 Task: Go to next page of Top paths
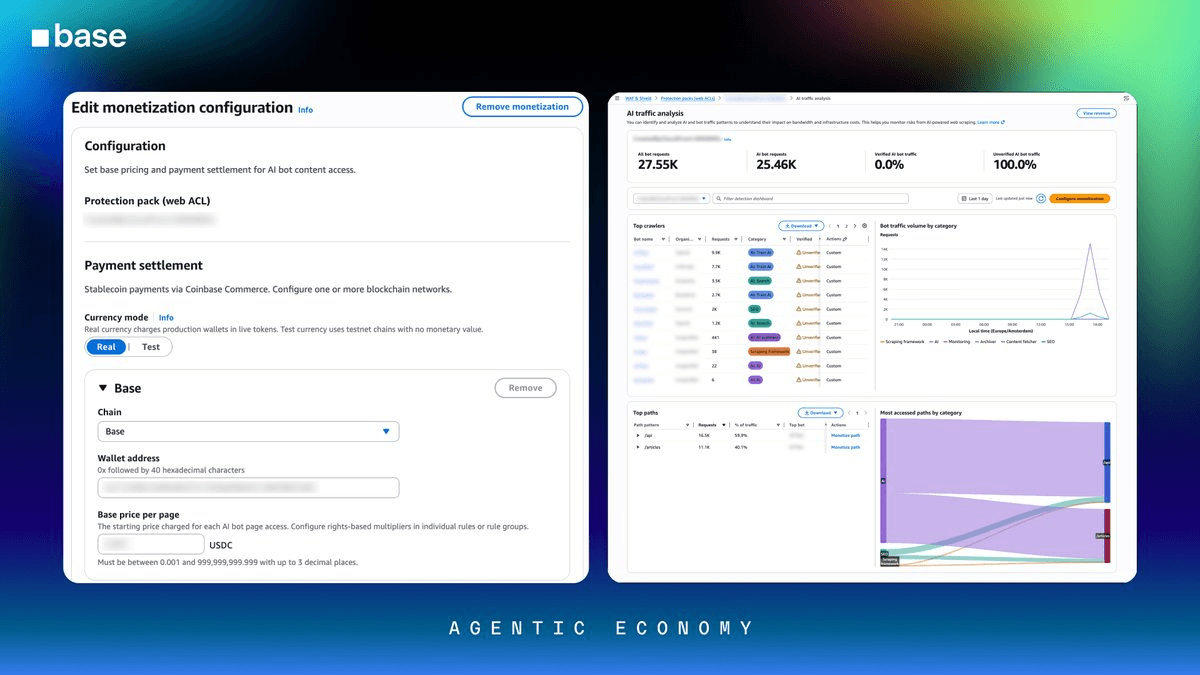[x=865, y=413]
